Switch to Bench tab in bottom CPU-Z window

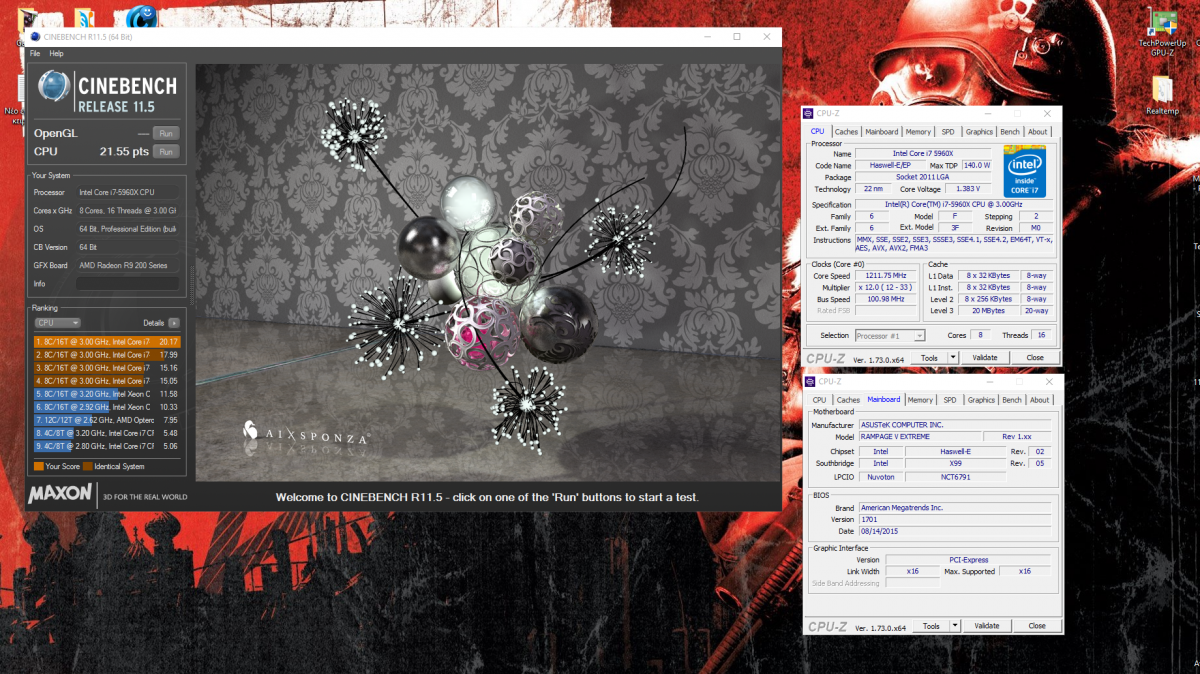point(1012,400)
